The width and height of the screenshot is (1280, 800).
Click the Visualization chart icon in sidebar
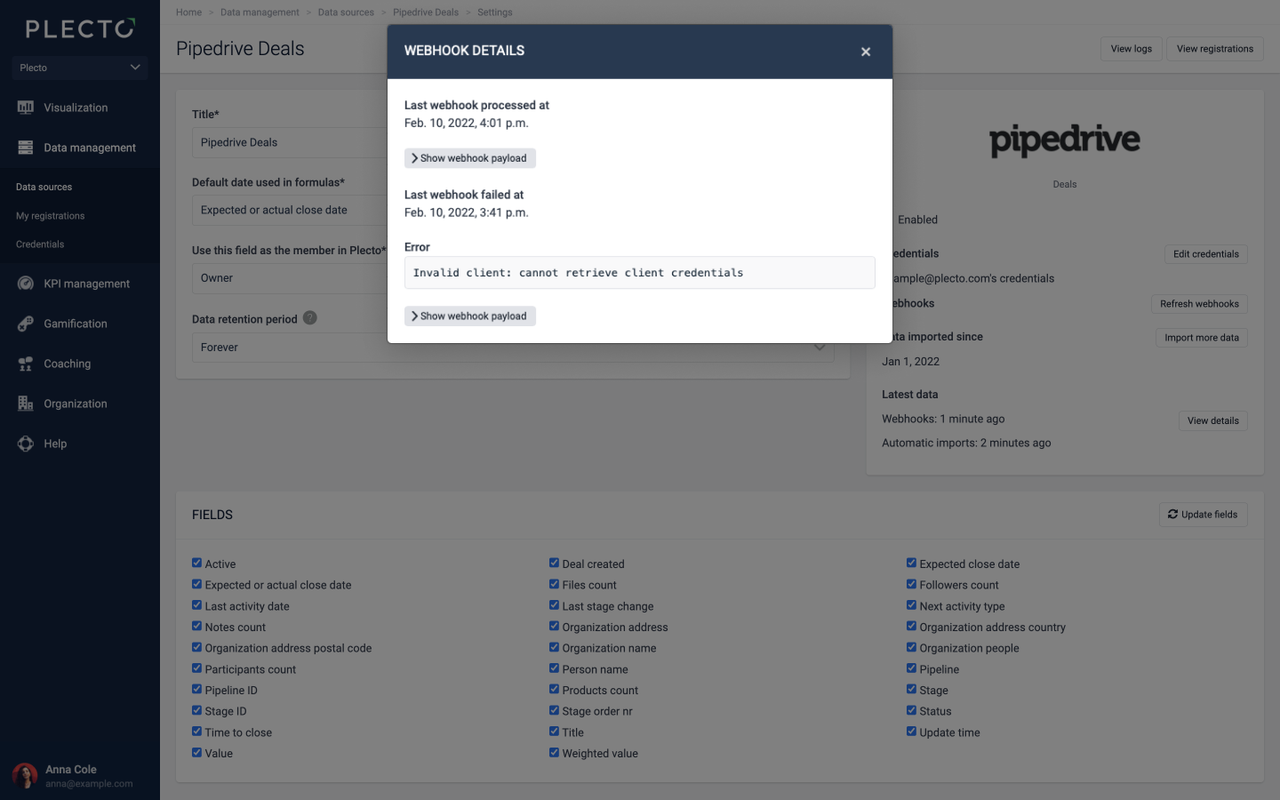26,108
